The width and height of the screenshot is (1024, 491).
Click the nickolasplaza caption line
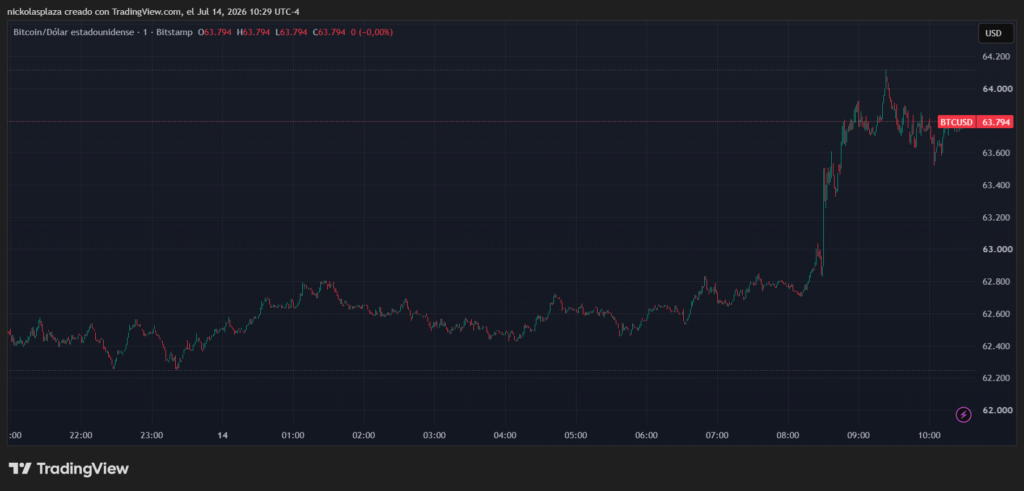point(154,12)
